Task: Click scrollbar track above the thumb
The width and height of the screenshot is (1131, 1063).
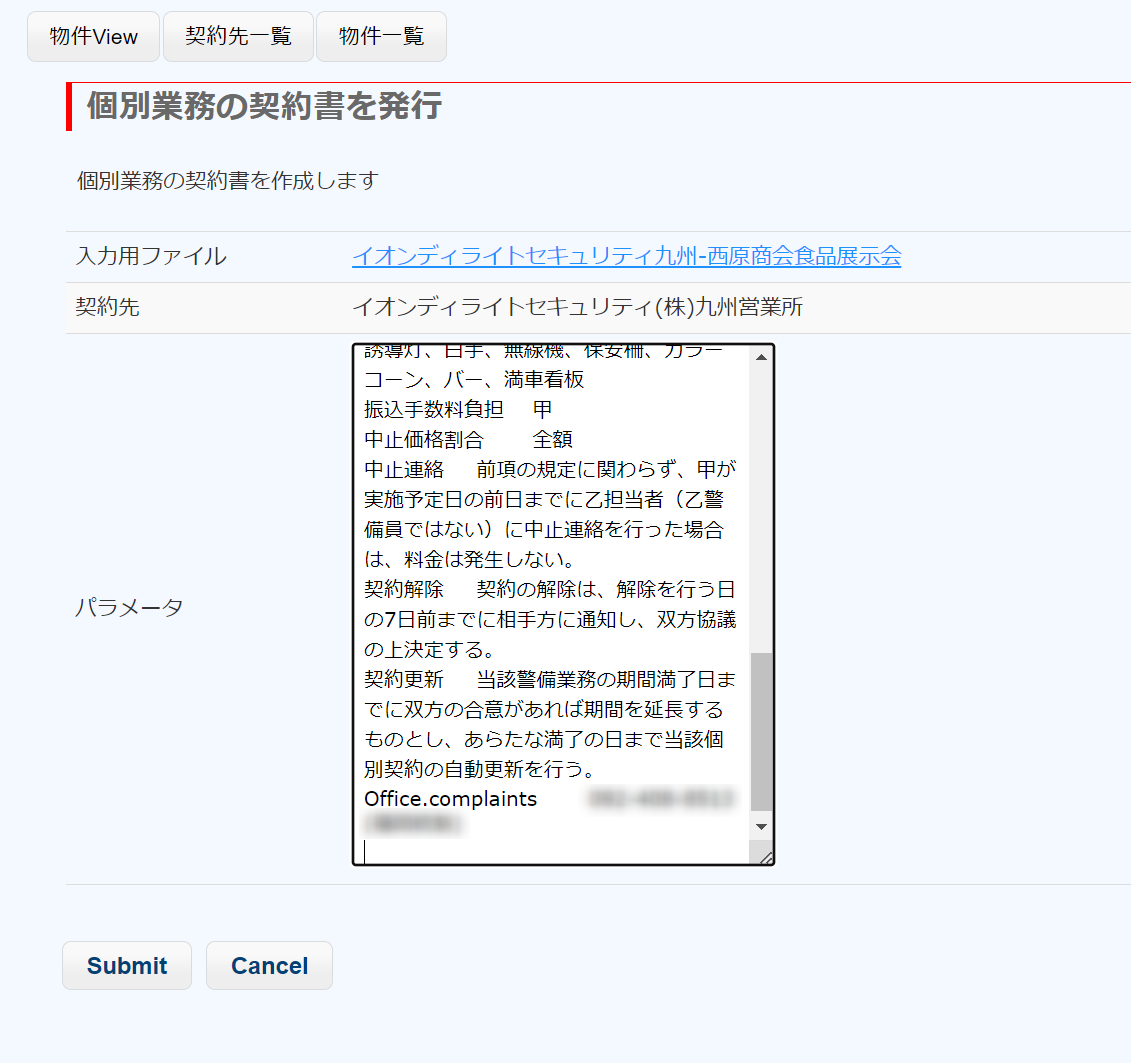Action: click(x=761, y=500)
